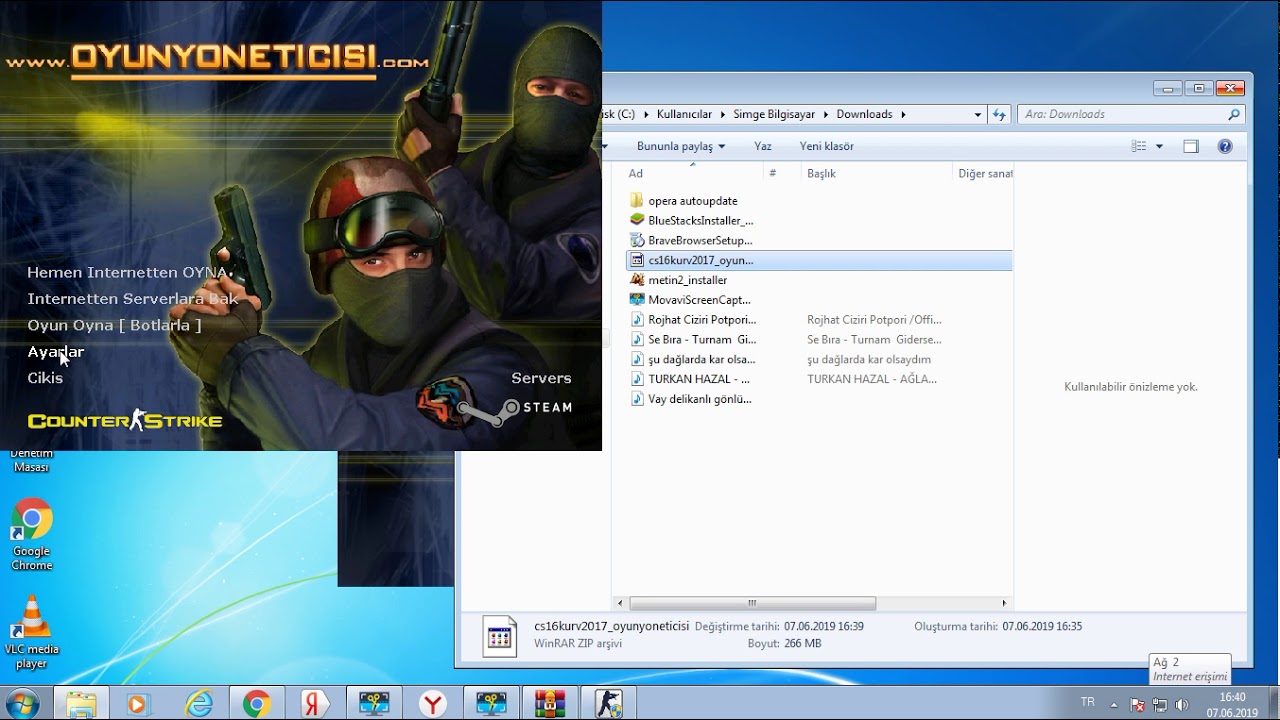Click the TR language indicator
Image resolution: width=1280 pixels, height=720 pixels.
coord(1088,702)
